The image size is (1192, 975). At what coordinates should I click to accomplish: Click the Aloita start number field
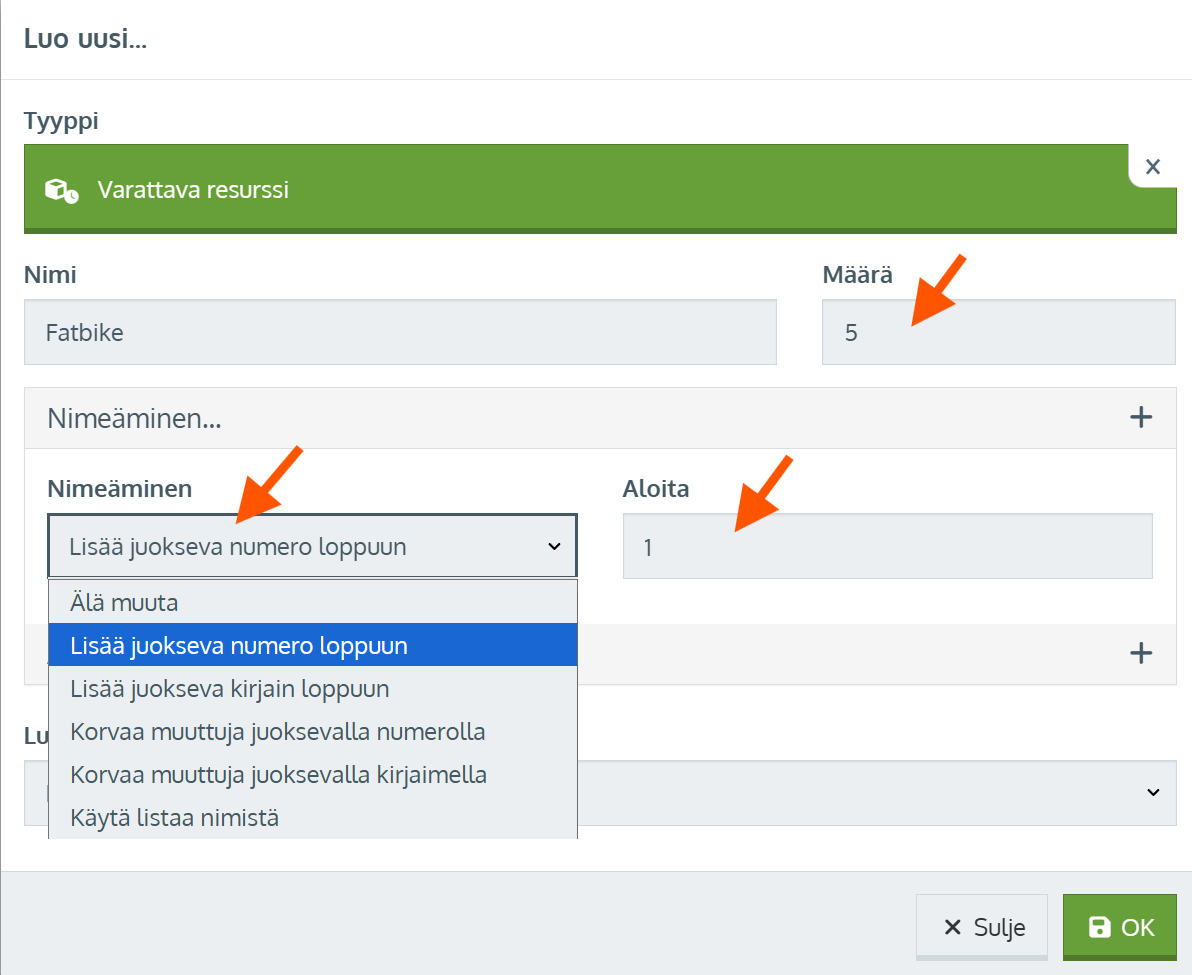click(x=887, y=547)
